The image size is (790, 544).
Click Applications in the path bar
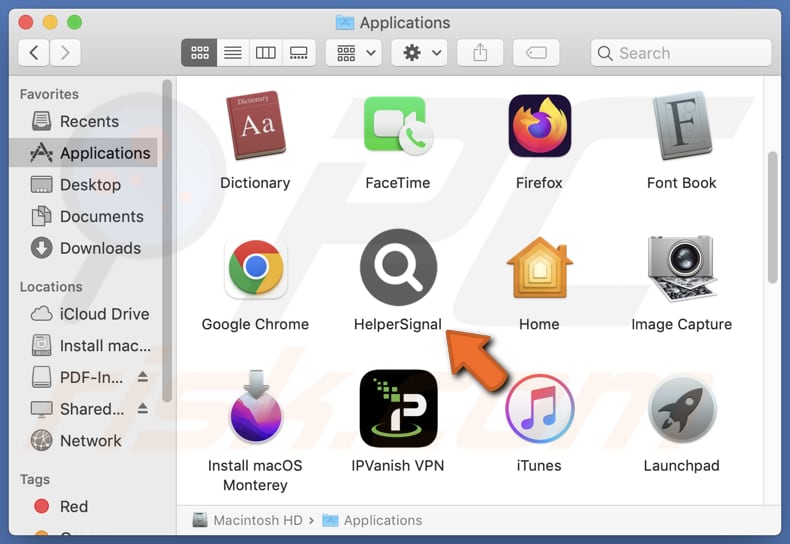click(x=372, y=520)
